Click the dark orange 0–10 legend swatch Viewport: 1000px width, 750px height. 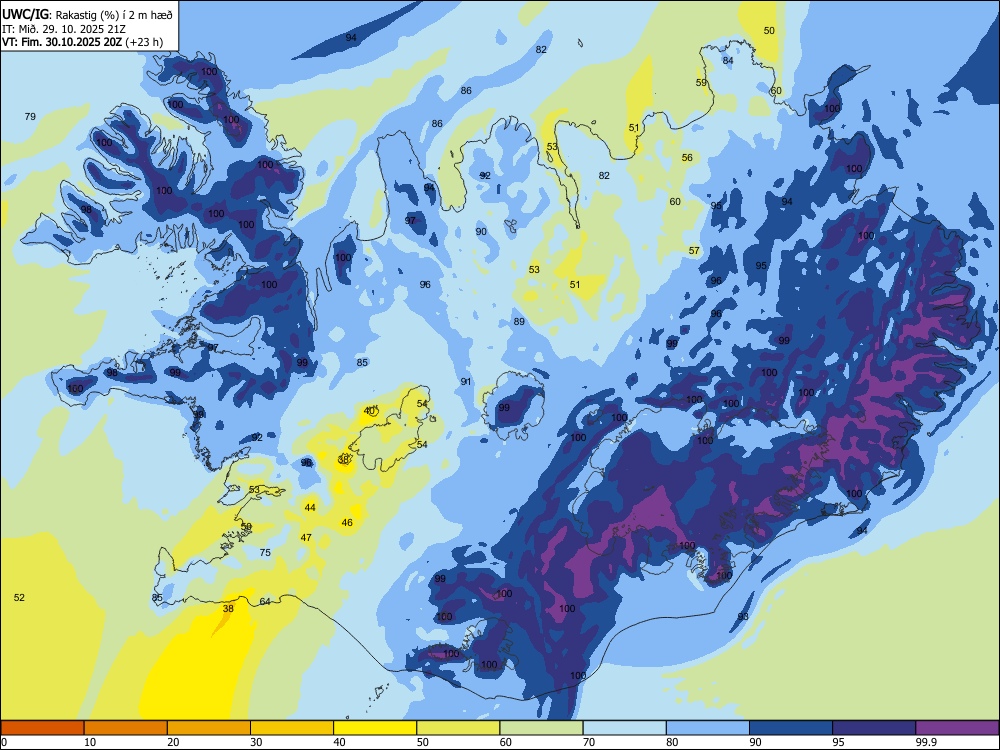coord(43,728)
